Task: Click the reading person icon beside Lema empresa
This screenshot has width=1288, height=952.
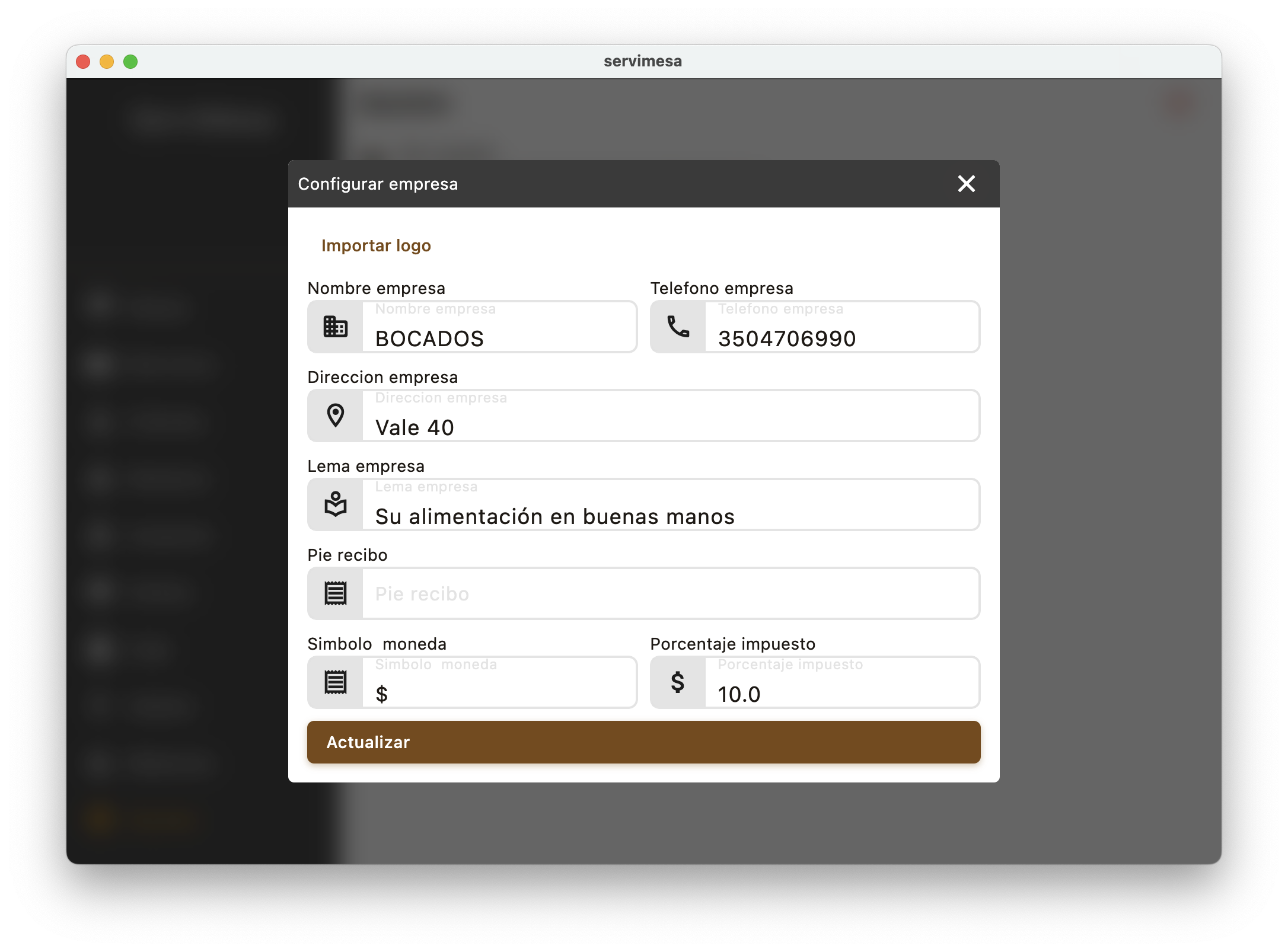Action: (335, 504)
